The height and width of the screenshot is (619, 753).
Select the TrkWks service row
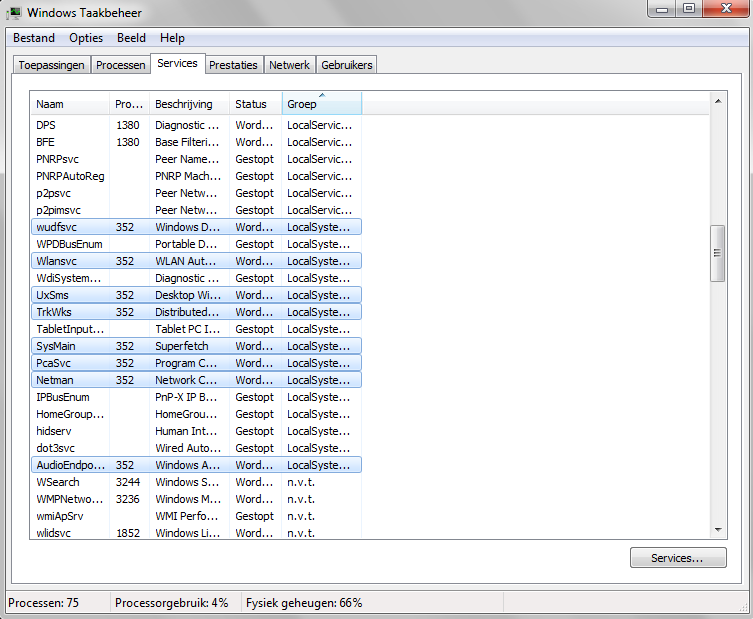coord(196,312)
